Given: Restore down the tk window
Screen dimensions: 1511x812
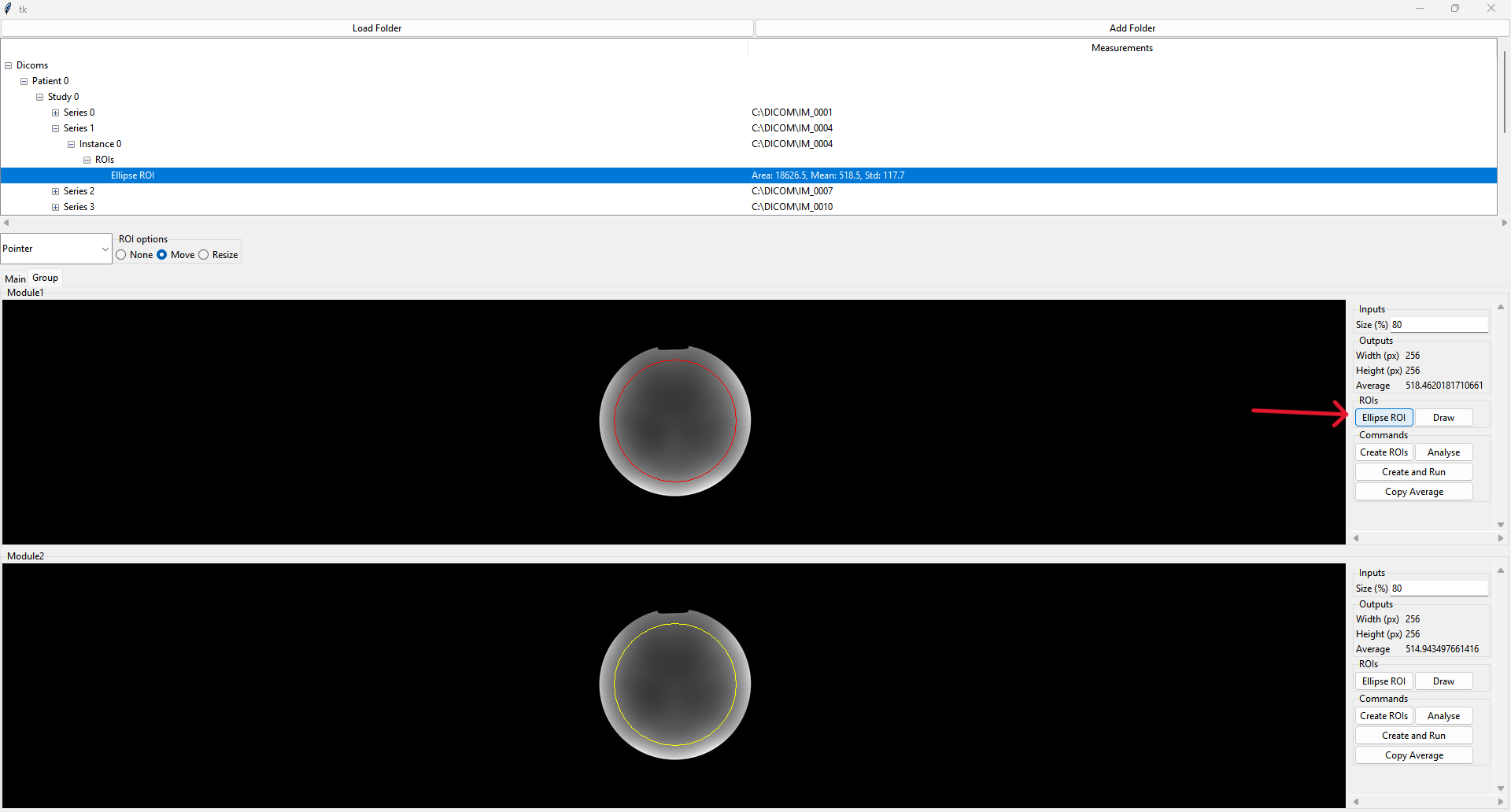Looking at the screenshot, I should point(1455,9).
